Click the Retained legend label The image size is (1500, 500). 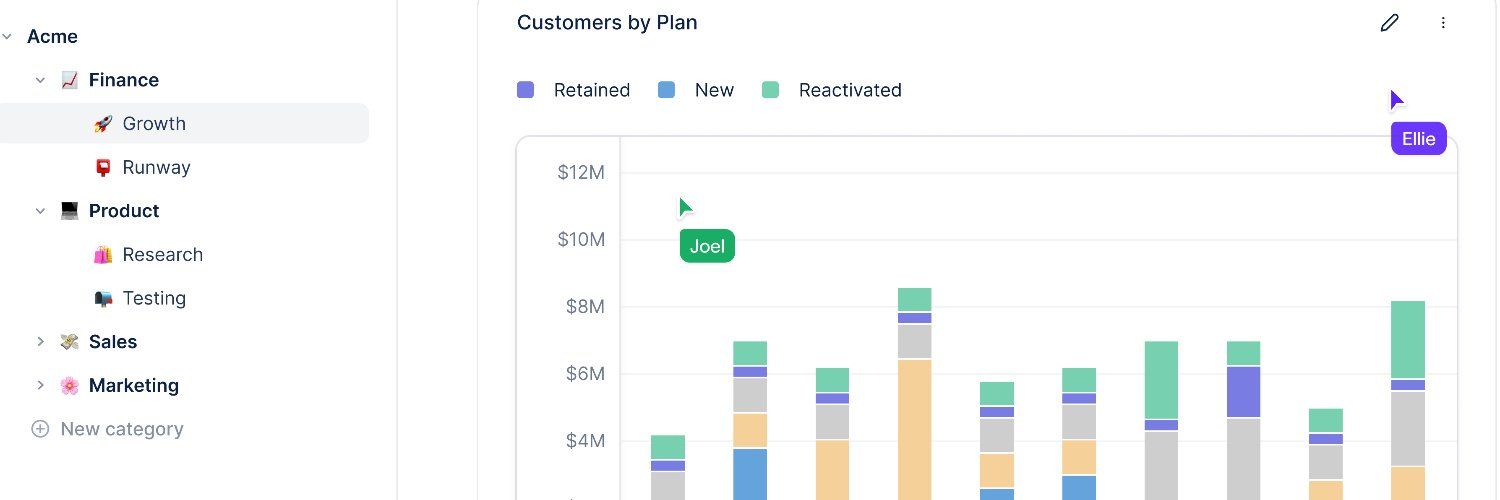tap(592, 90)
